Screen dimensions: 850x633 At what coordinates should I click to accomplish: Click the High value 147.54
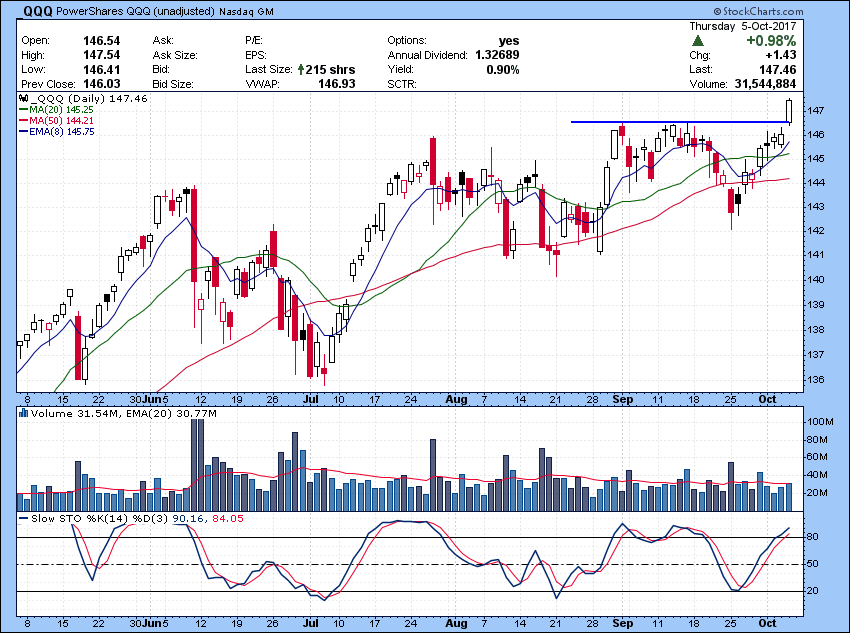pos(101,55)
